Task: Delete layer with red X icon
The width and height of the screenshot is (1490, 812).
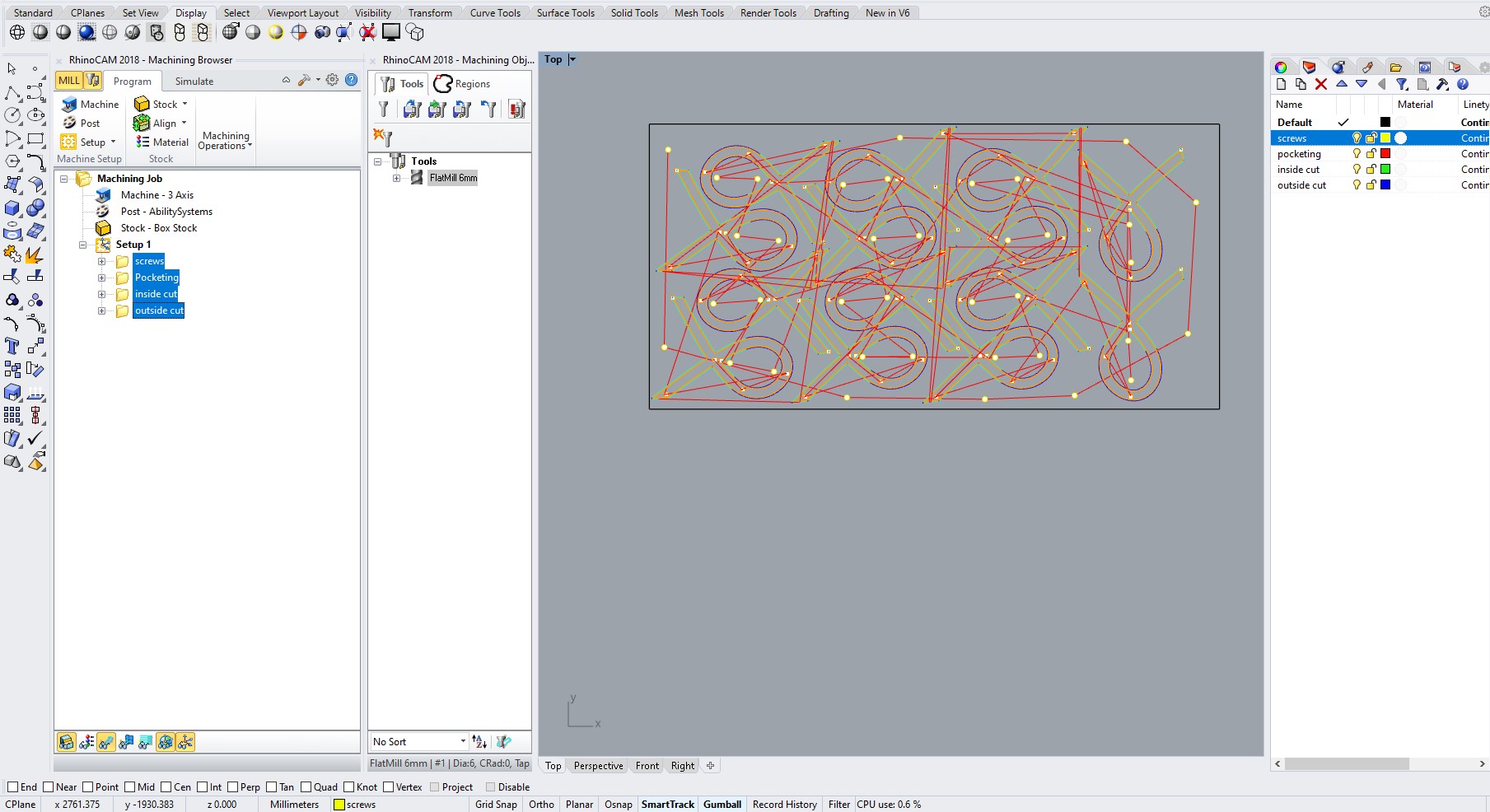Action: 1321,84
